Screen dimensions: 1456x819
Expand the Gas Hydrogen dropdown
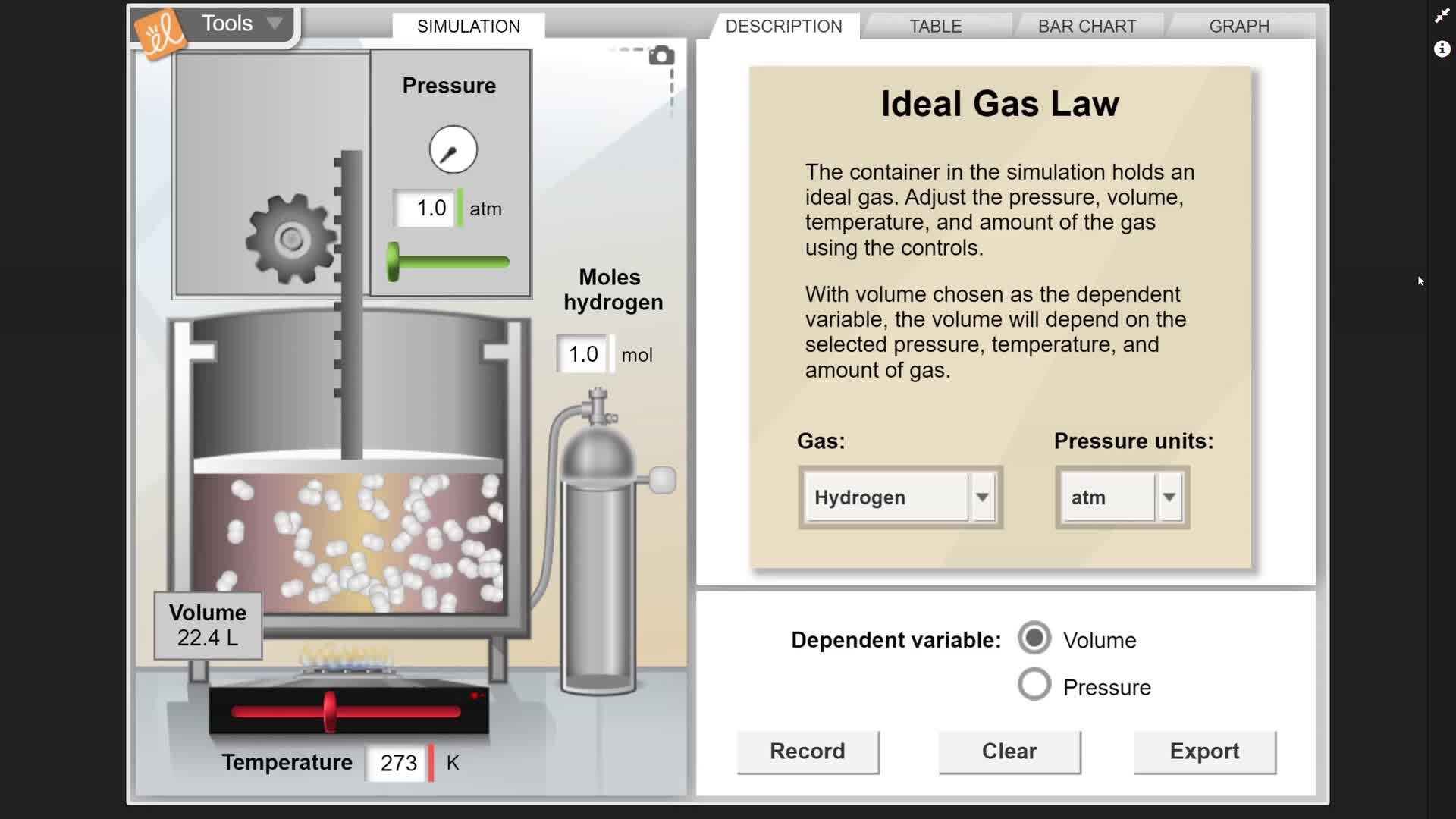(x=982, y=497)
